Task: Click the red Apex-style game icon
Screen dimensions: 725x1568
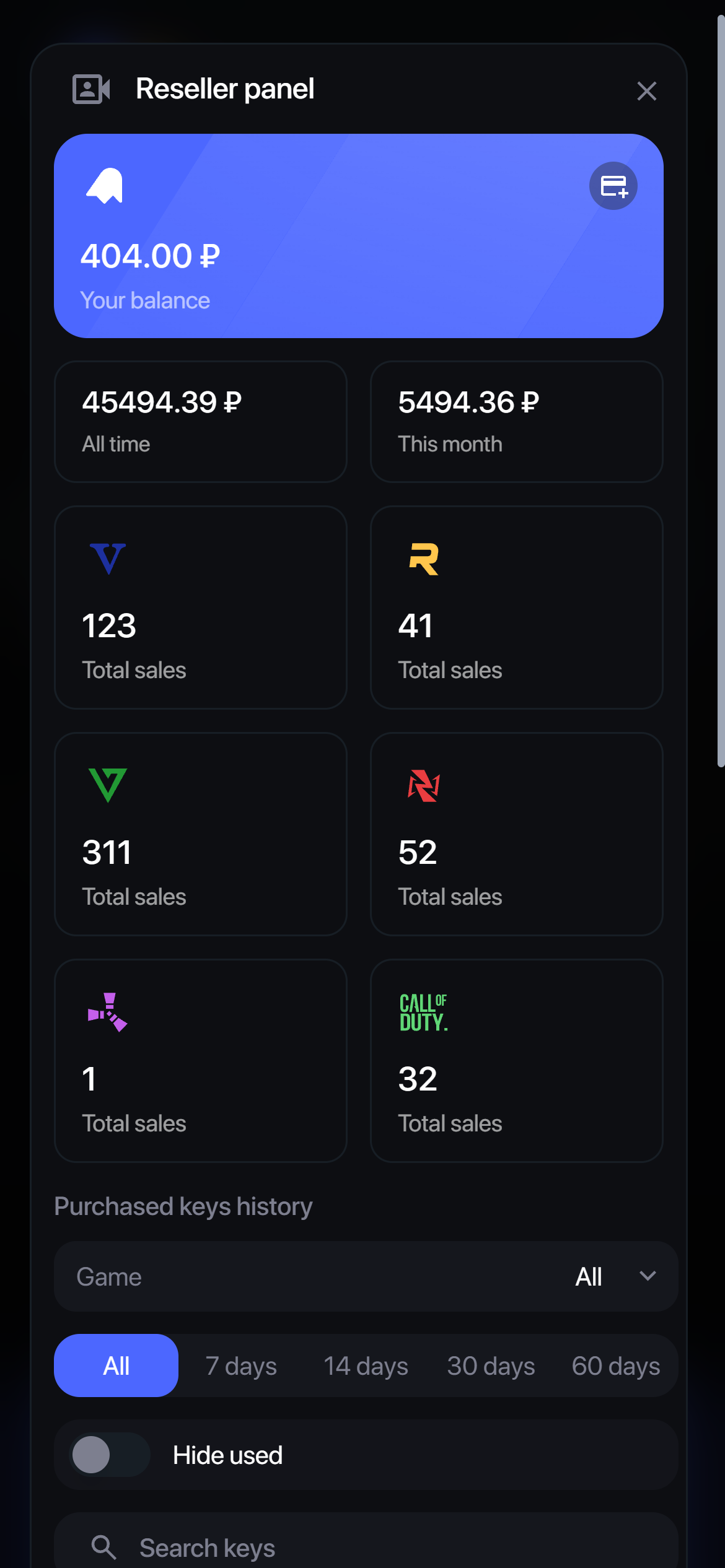Action: click(x=424, y=785)
